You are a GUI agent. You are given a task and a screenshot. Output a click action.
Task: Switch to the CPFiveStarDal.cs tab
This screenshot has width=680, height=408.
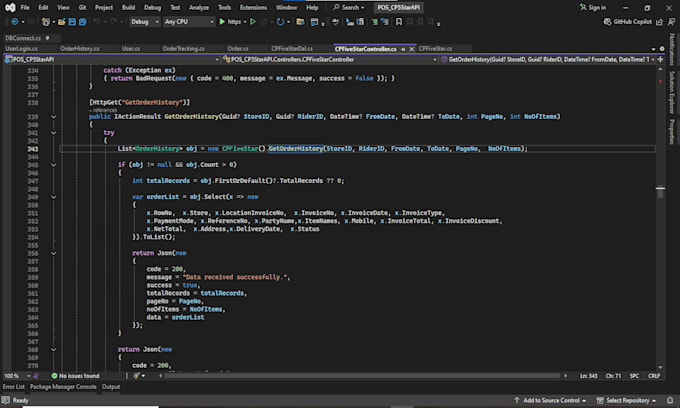pos(292,49)
